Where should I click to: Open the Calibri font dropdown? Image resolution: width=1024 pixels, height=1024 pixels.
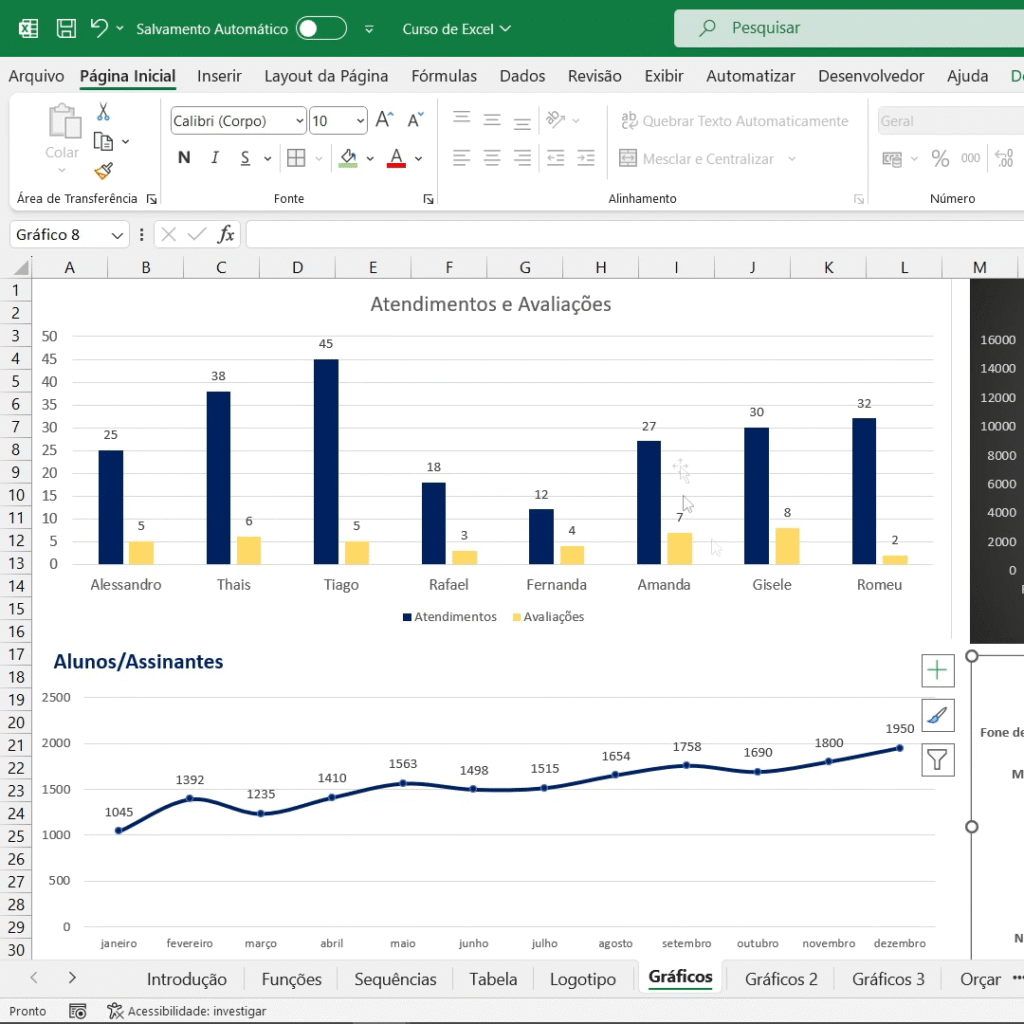pos(237,120)
